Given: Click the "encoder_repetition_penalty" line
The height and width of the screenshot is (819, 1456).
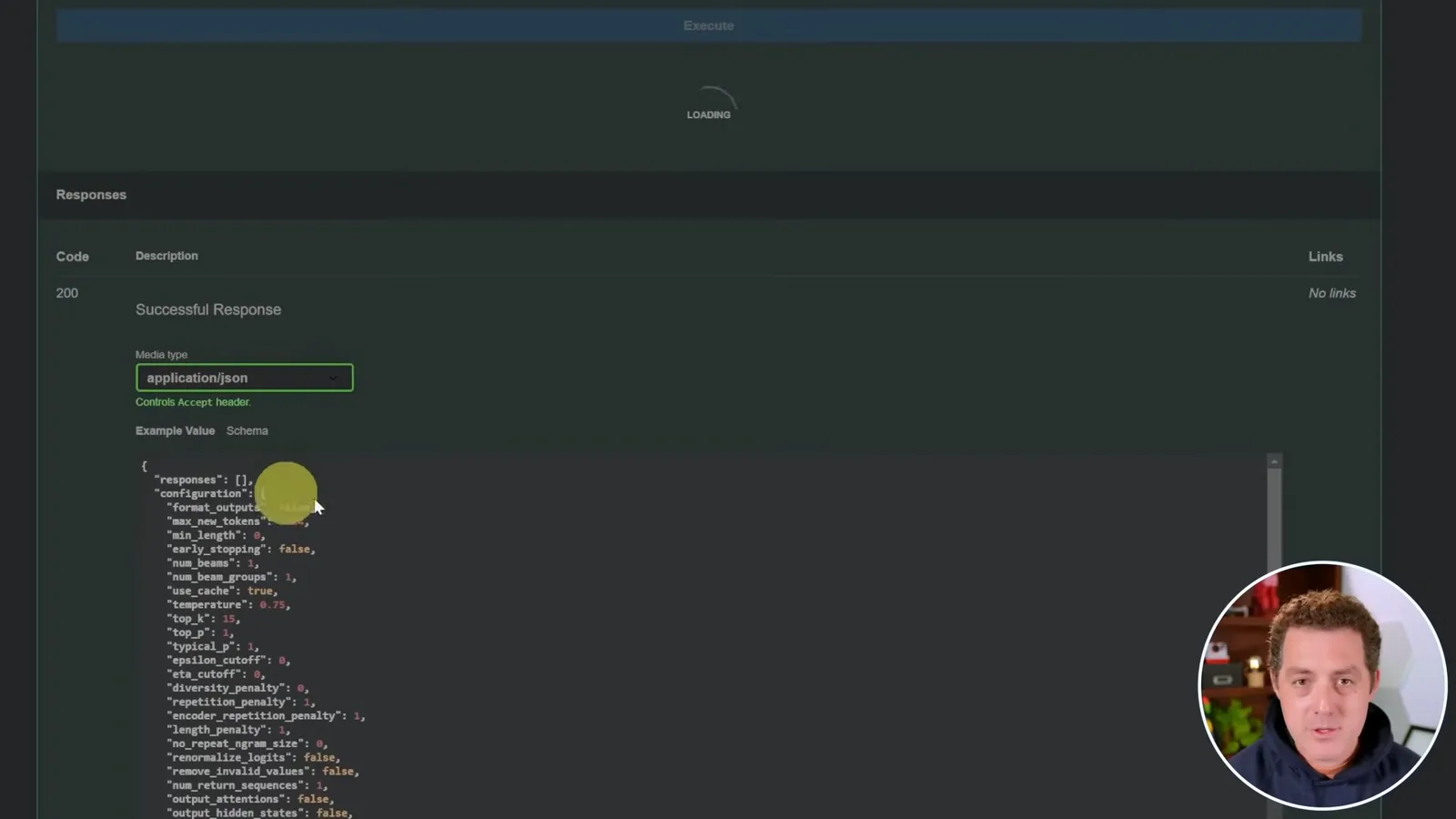Looking at the screenshot, I should tap(266, 715).
